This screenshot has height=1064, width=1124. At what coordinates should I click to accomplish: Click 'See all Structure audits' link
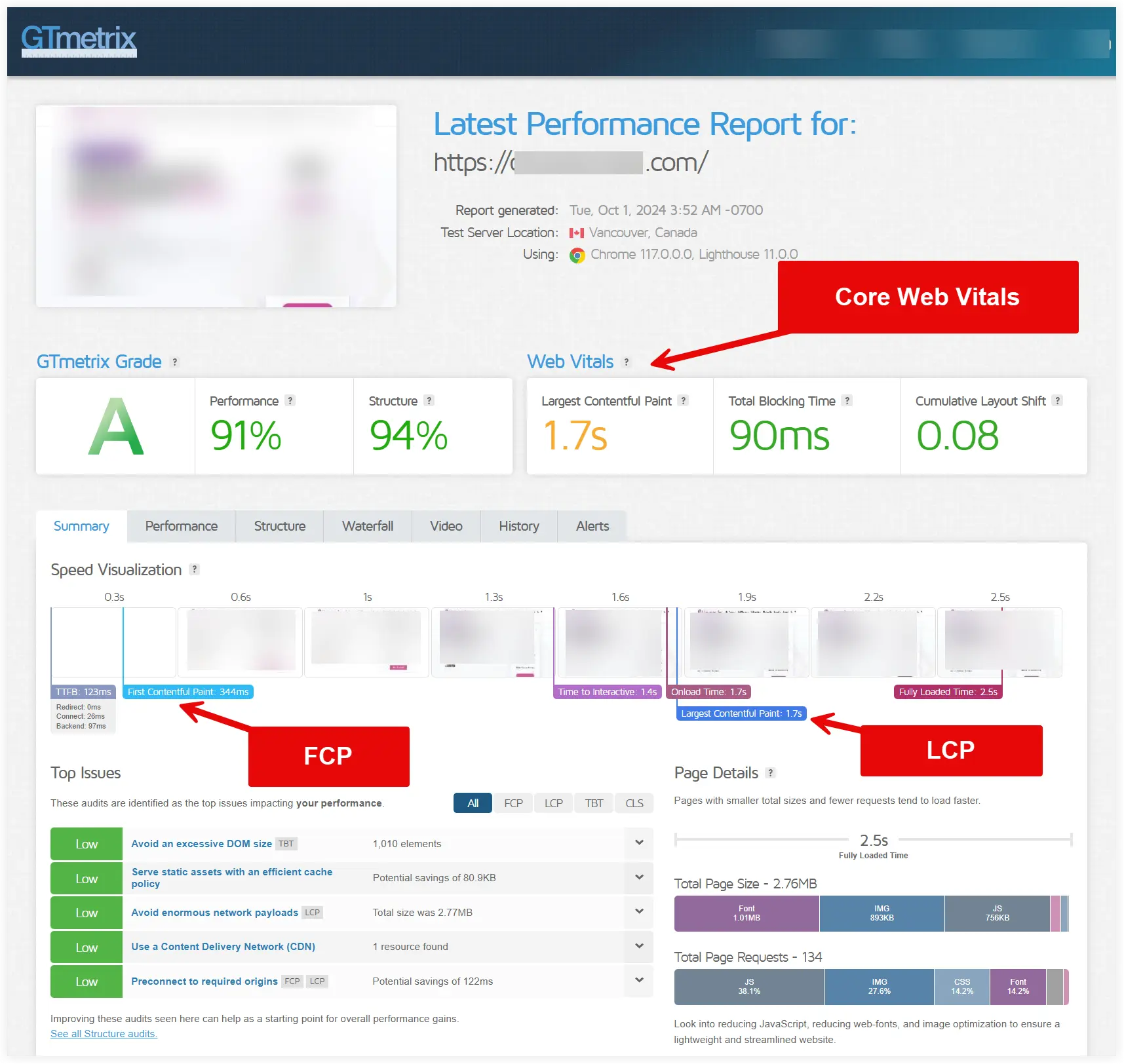point(104,1034)
